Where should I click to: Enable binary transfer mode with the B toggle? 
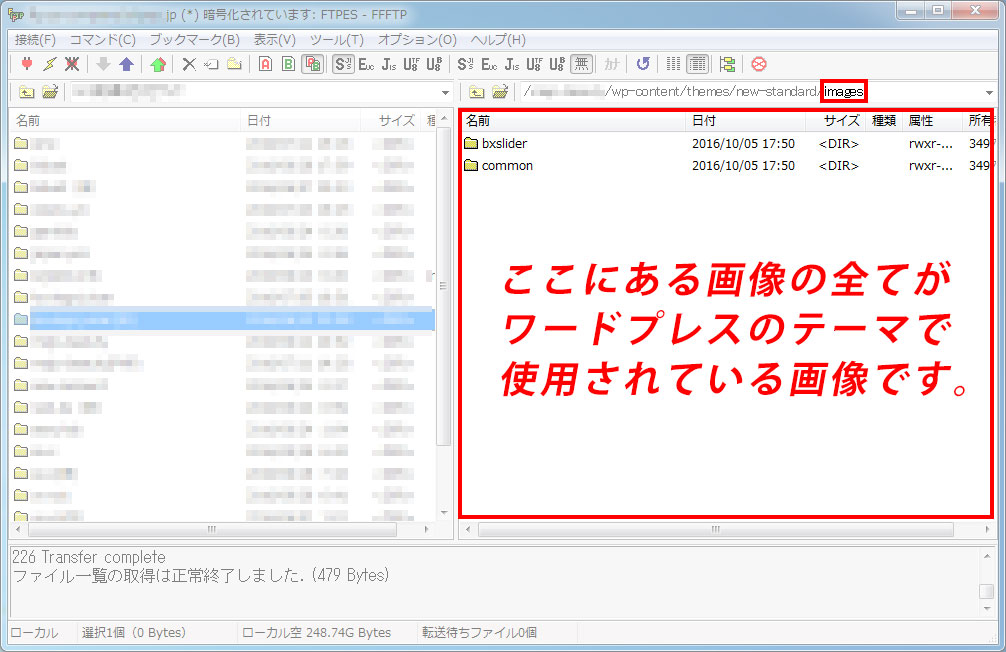point(288,65)
